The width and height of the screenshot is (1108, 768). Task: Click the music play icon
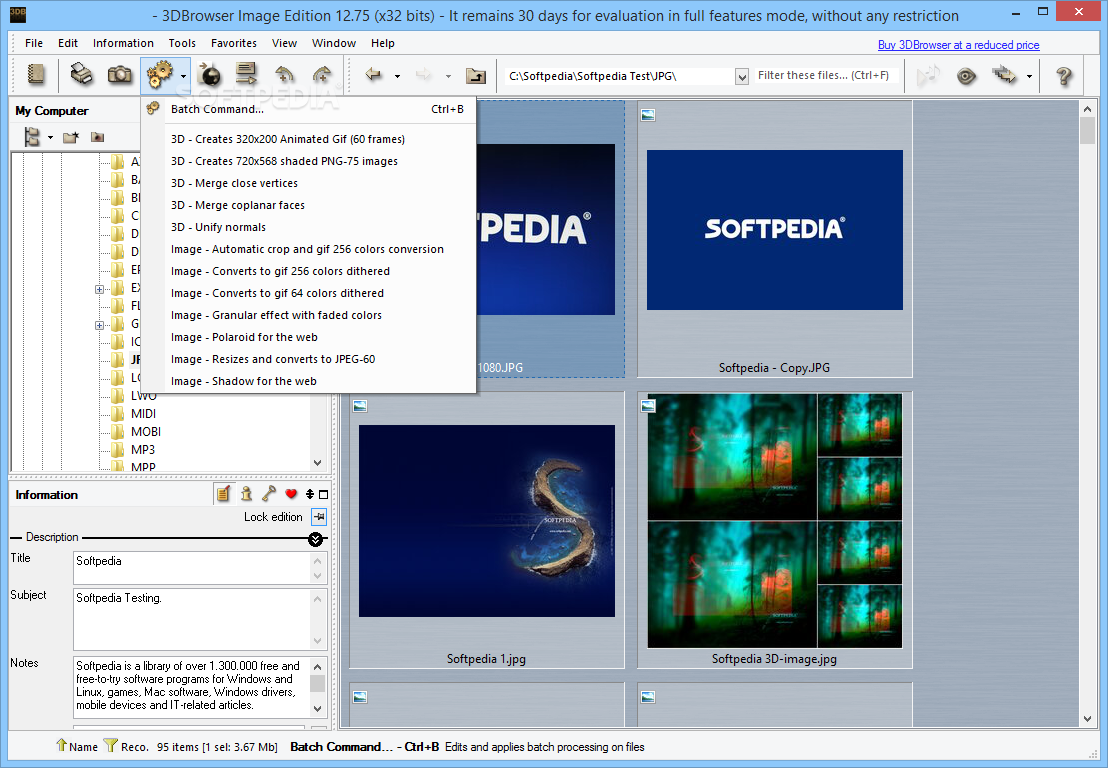928,75
